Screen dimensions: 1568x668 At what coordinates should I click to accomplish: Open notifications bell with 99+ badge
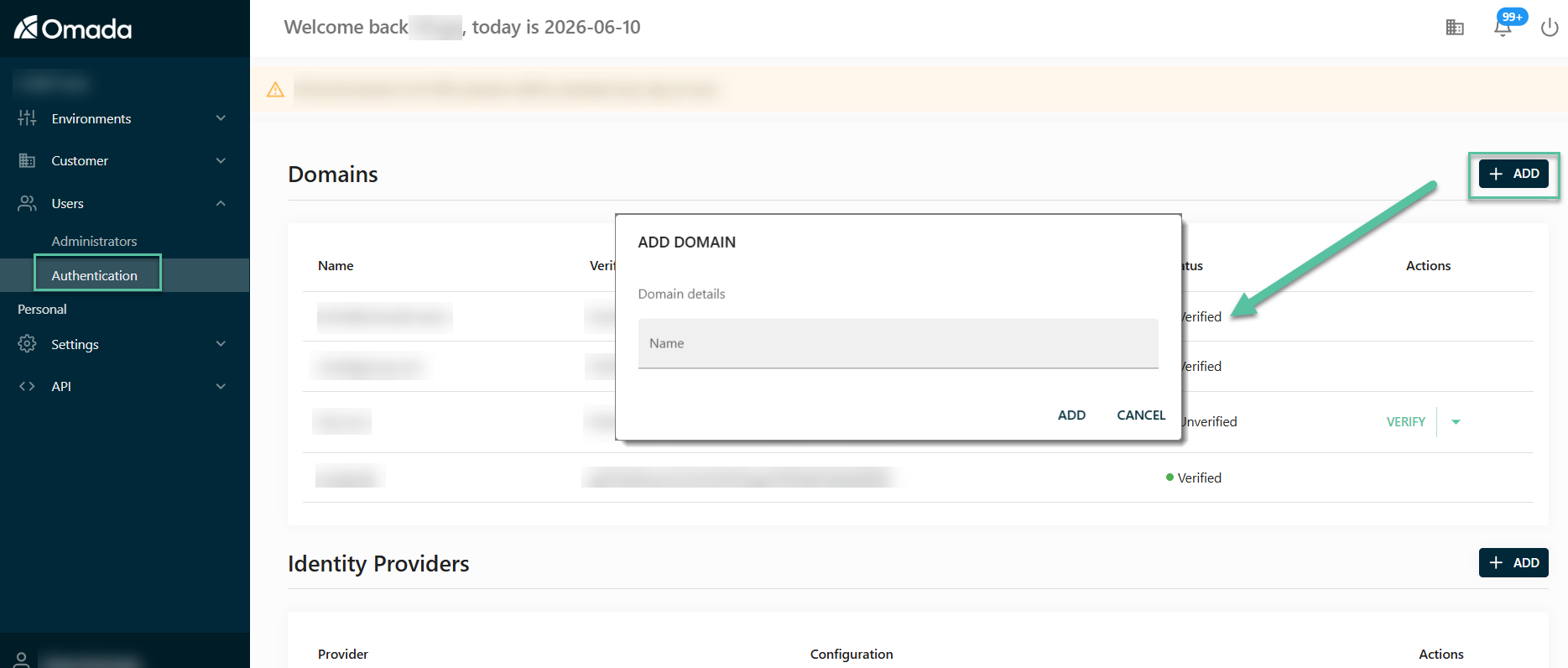pyautogui.click(x=1503, y=26)
